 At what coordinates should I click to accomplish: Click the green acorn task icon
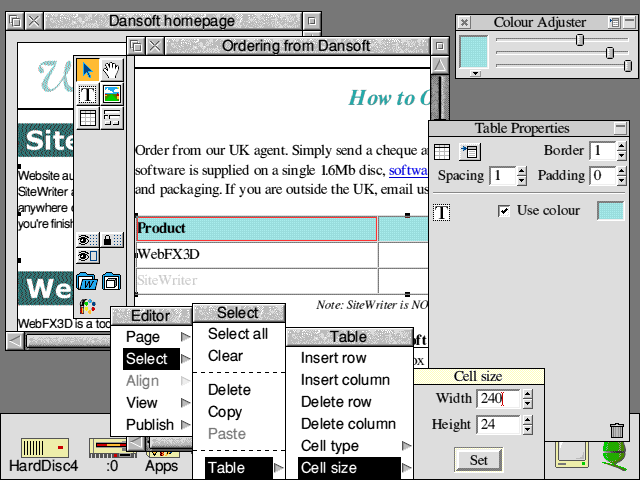614,456
